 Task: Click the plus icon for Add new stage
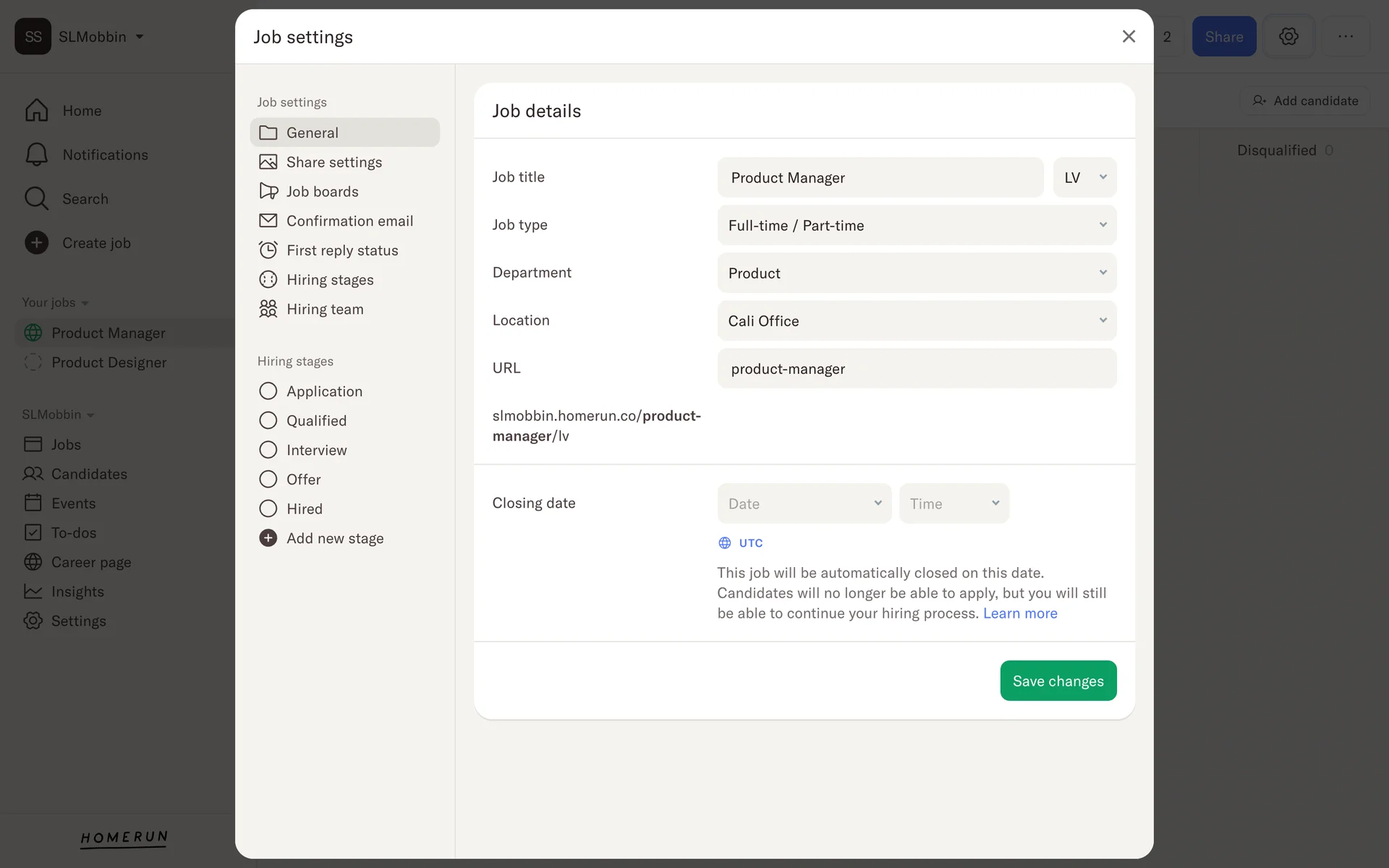point(268,538)
